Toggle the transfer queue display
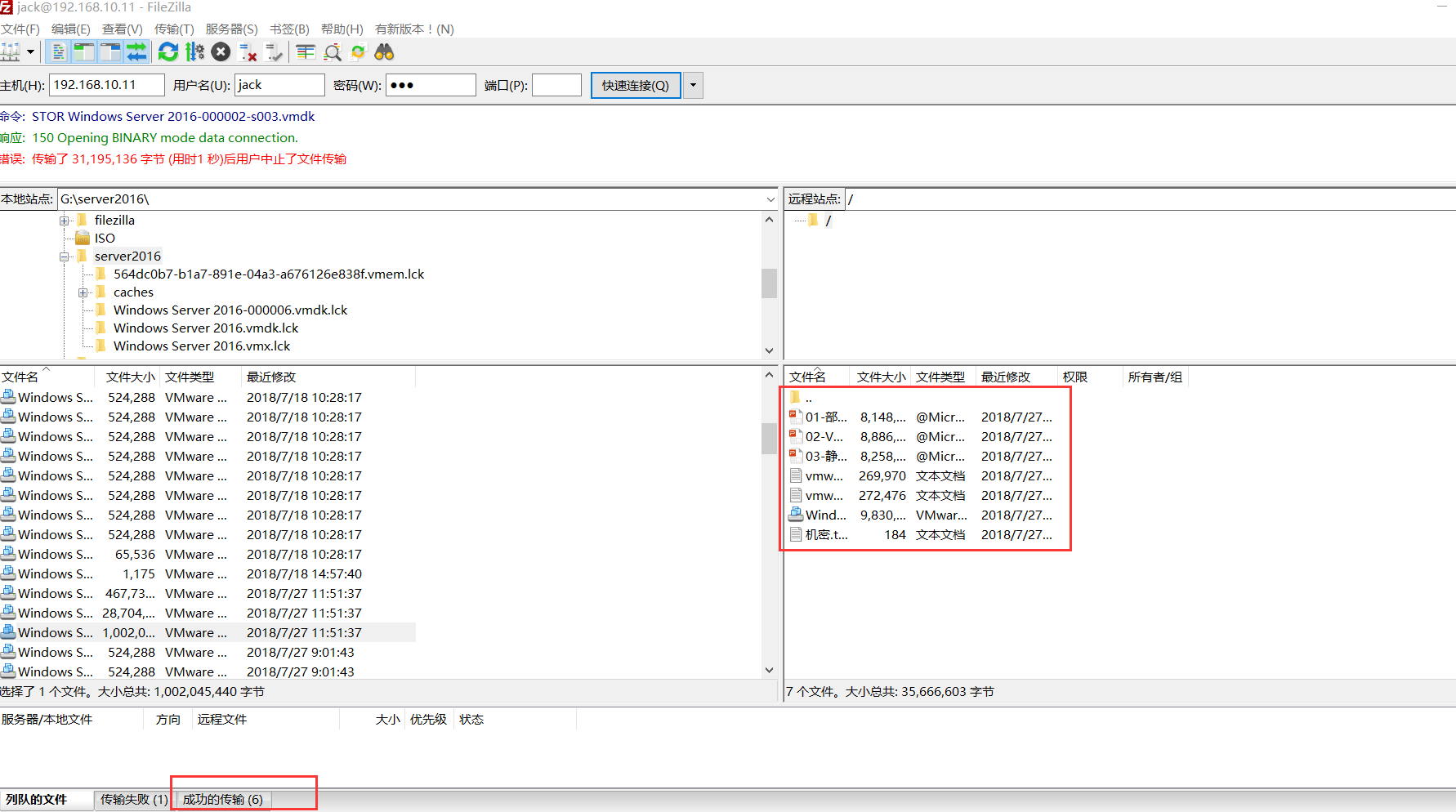 [x=136, y=52]
